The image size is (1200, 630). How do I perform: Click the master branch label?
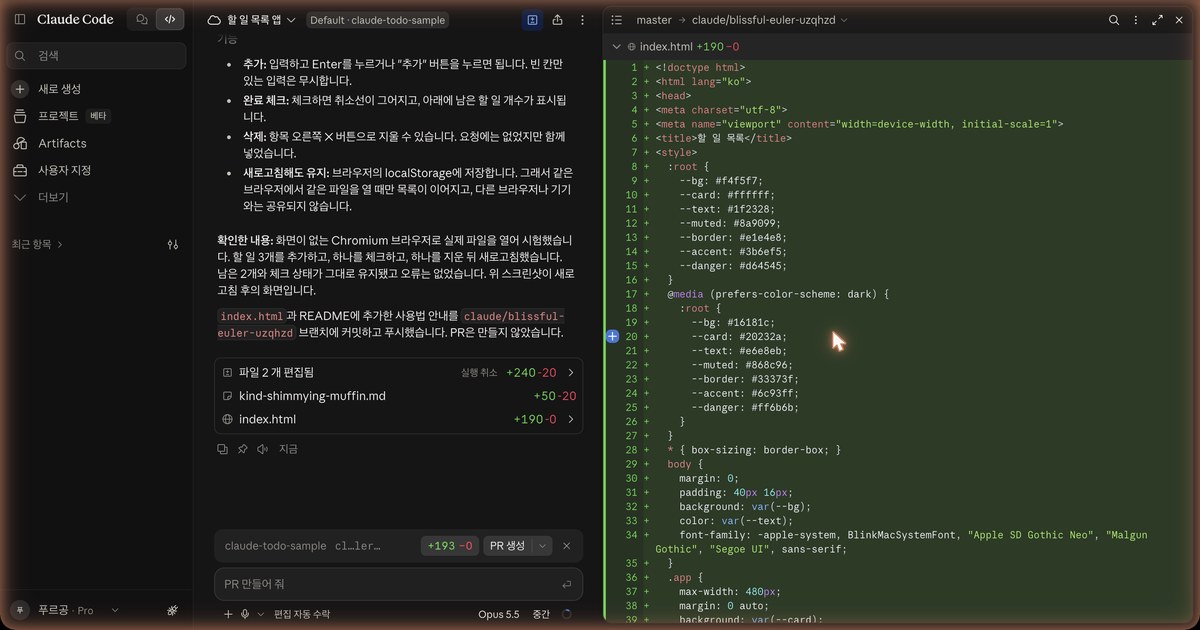click(654, 20)
